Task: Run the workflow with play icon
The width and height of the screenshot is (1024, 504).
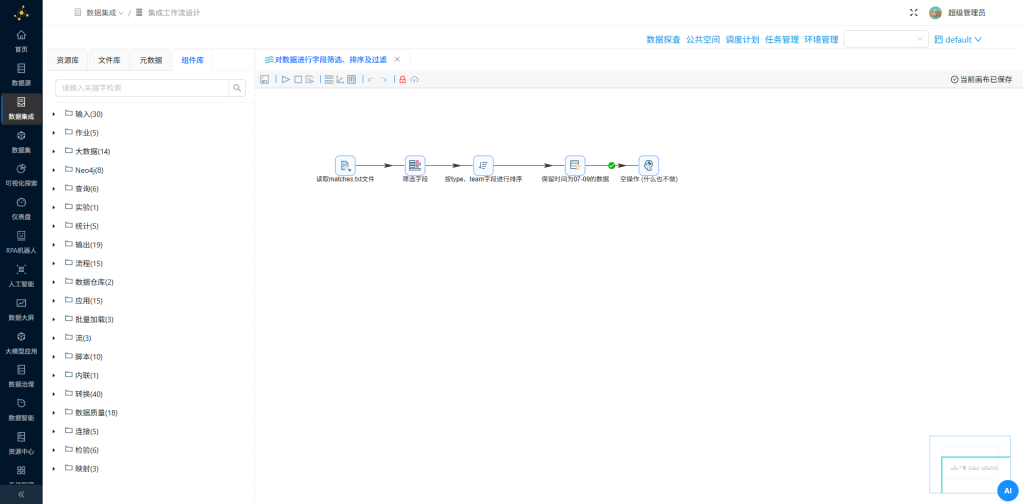Action: [x=286, y=79]
